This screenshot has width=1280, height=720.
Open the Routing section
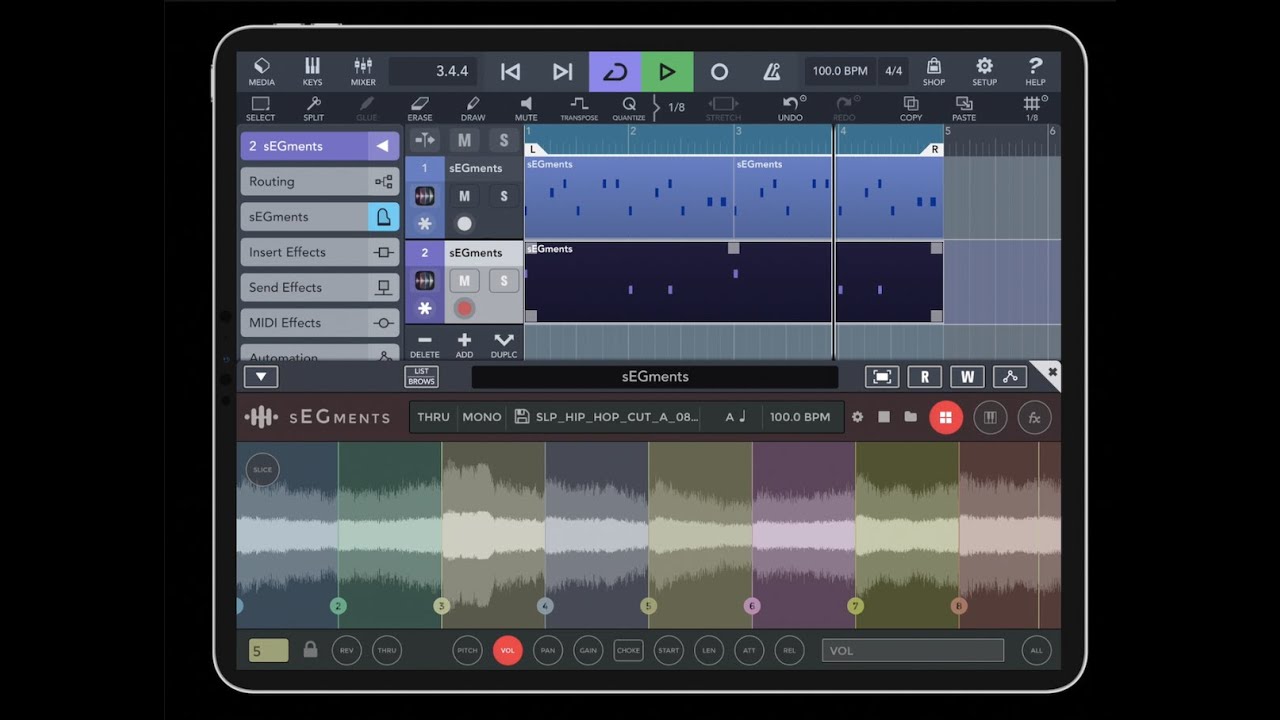[320, 181]
